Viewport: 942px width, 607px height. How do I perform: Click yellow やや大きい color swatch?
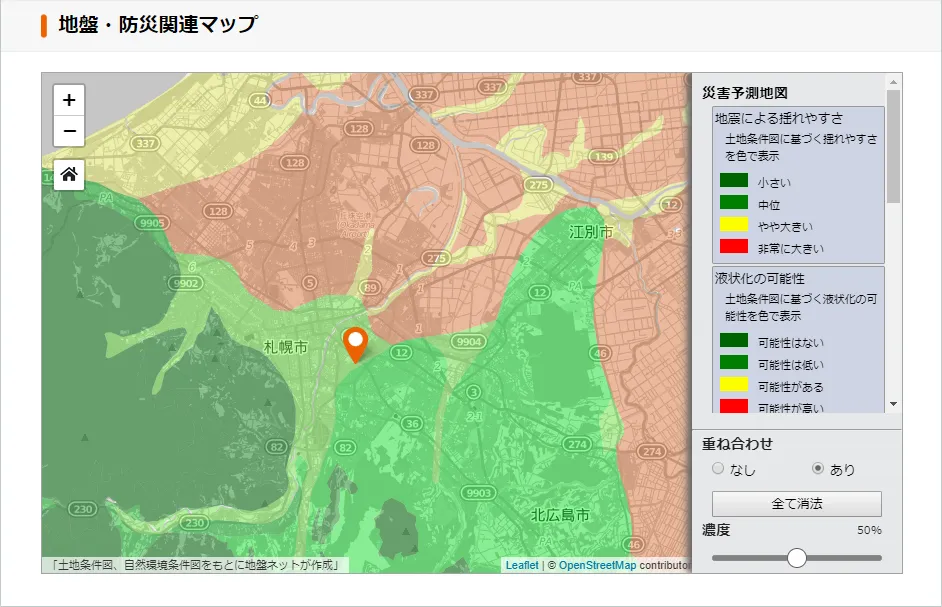[x=734, y=225]
